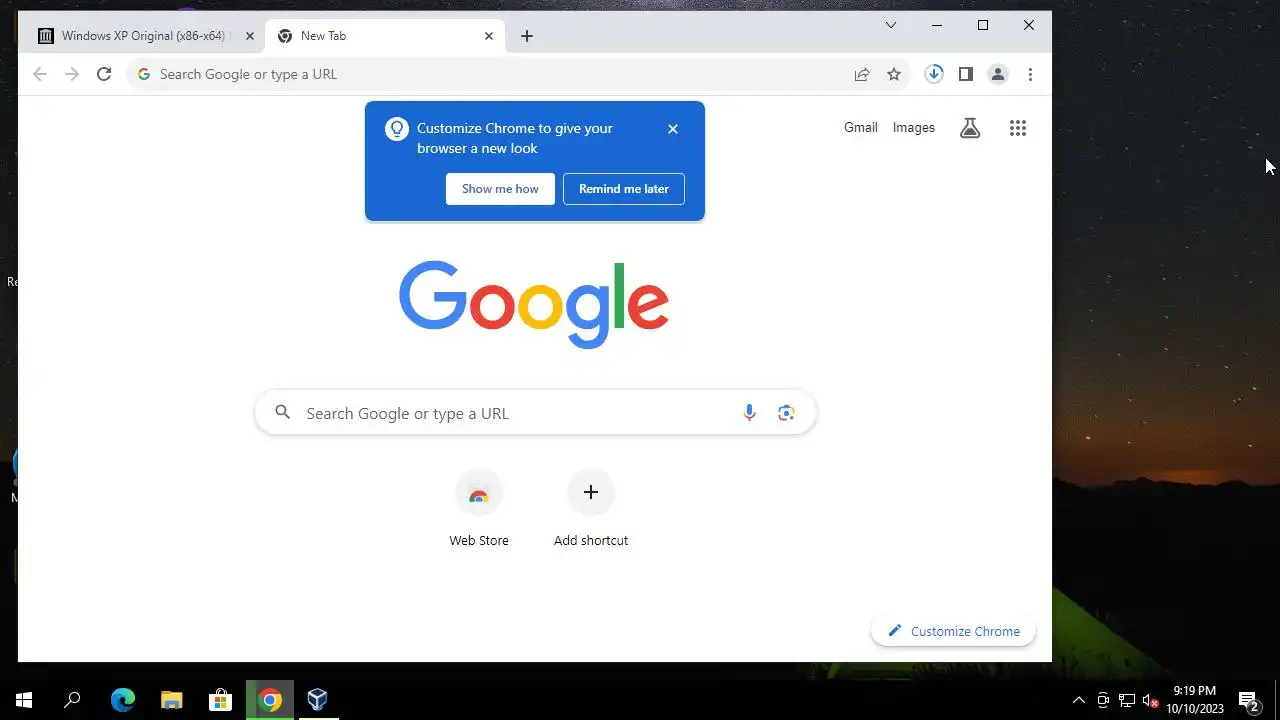Switch to Windows XP Original tab
The width and height of the screenshot is (1280, 720).
click(x=144, y=36)
